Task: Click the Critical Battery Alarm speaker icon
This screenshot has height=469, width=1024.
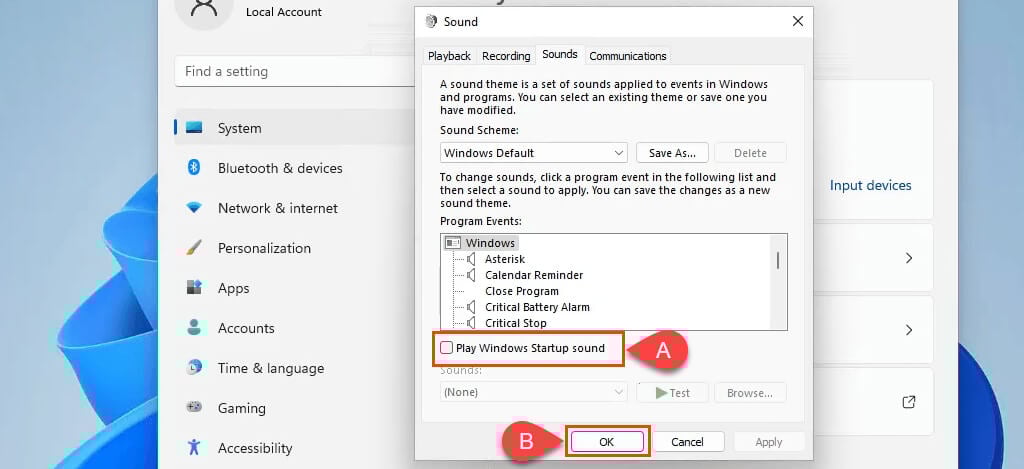Action: [472, 307]
